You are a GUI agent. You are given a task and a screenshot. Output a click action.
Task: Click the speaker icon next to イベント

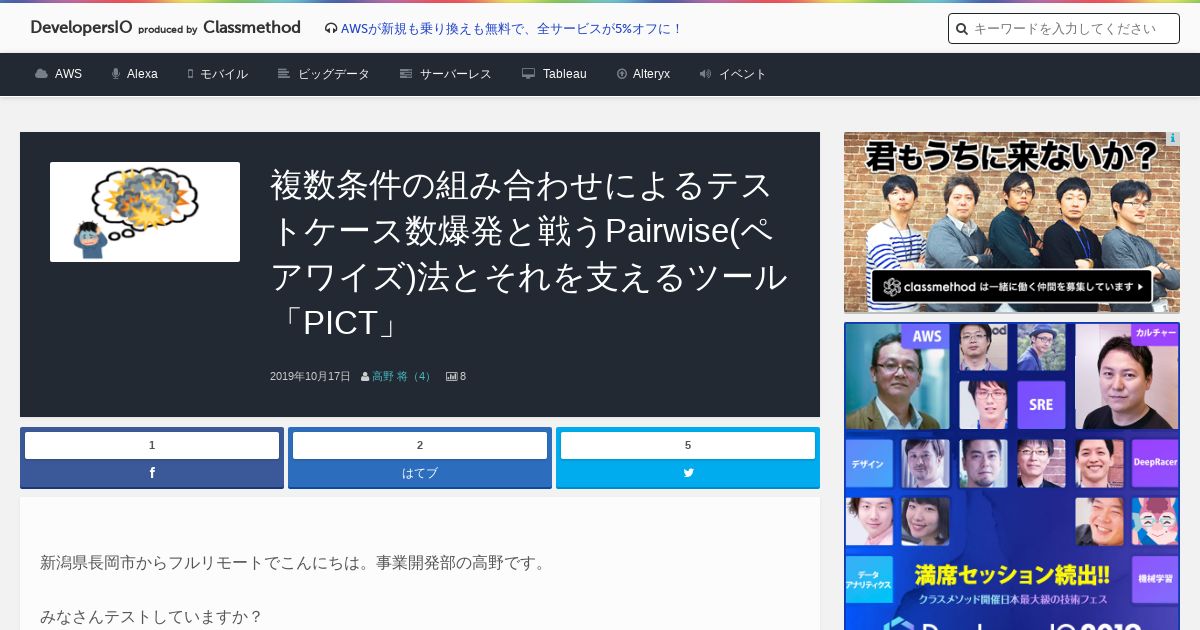(x=705, y=74)
